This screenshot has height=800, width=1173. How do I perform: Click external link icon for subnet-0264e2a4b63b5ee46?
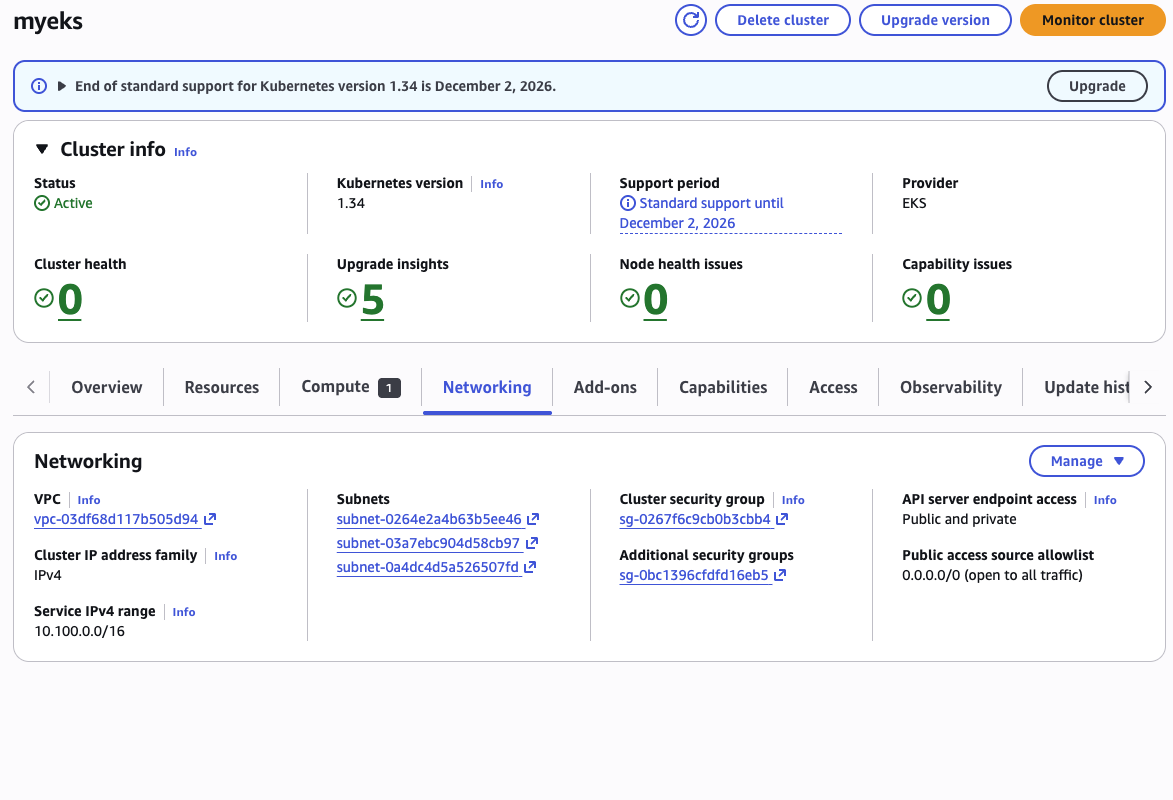533,520
